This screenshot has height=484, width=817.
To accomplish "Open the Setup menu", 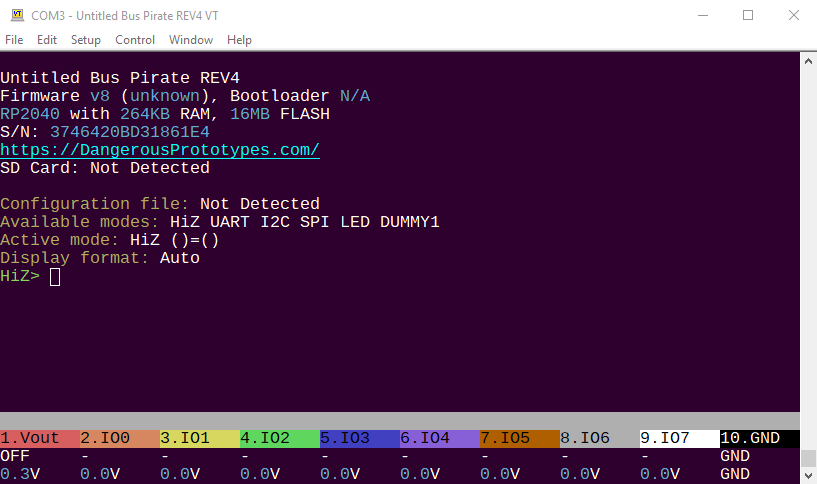I will pos(85,40).
